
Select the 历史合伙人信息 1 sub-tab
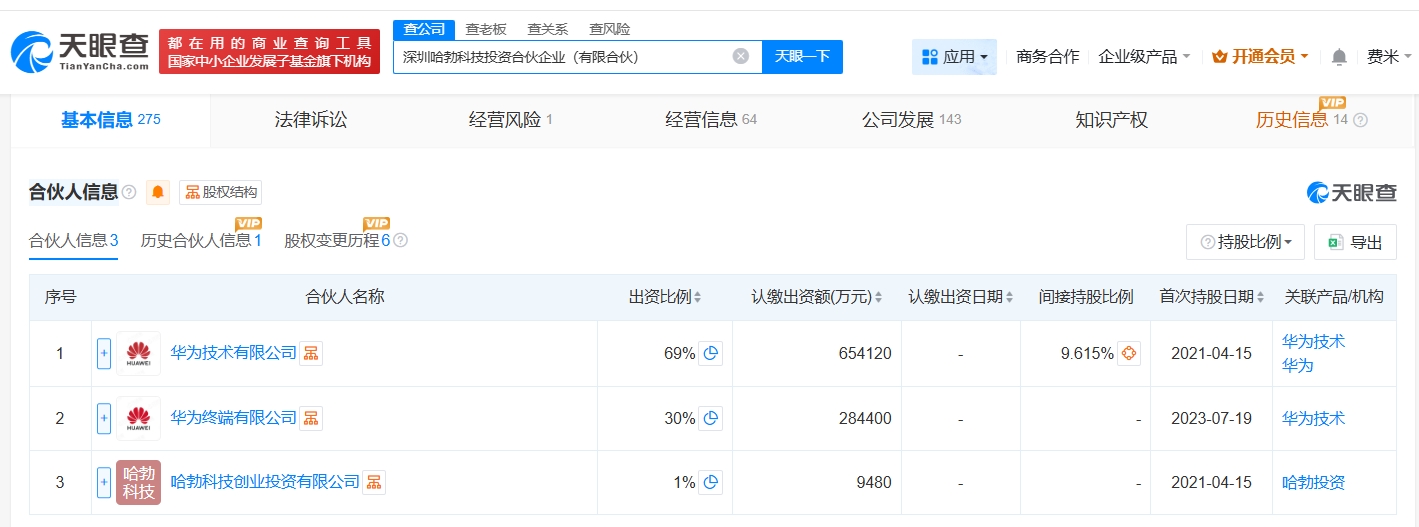point(201,241)
